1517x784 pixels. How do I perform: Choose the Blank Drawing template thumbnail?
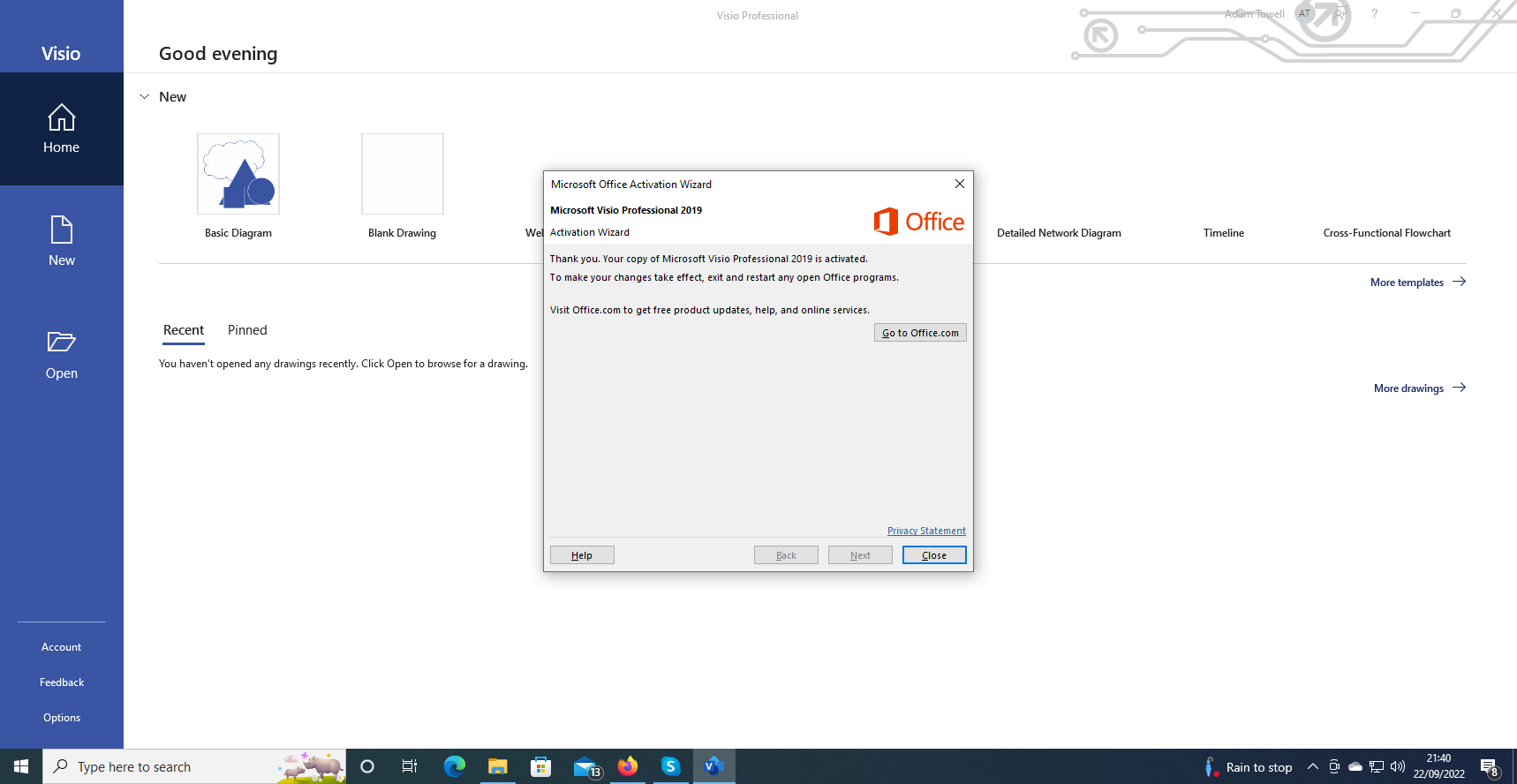403,174
